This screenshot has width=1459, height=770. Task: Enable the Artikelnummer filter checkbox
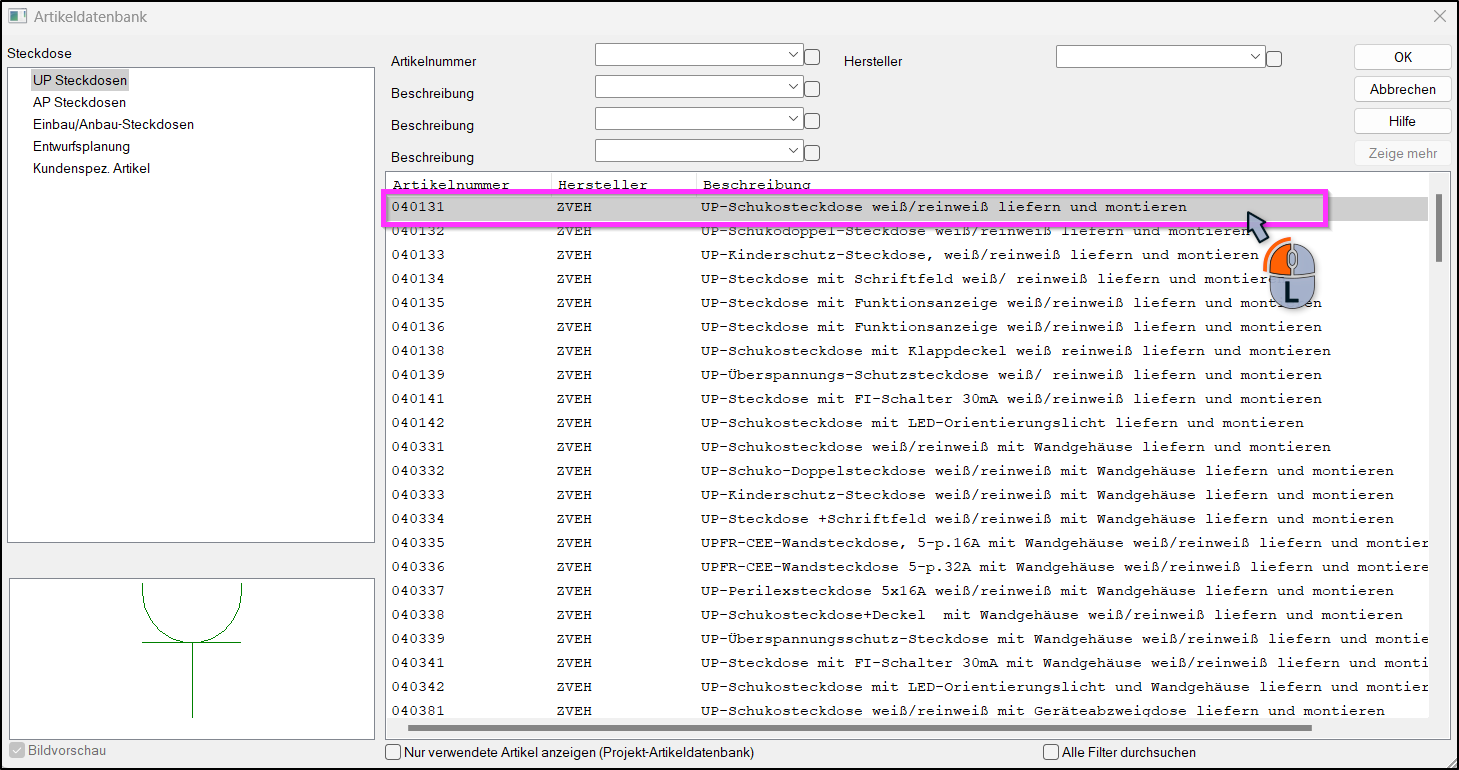[812, 57]
